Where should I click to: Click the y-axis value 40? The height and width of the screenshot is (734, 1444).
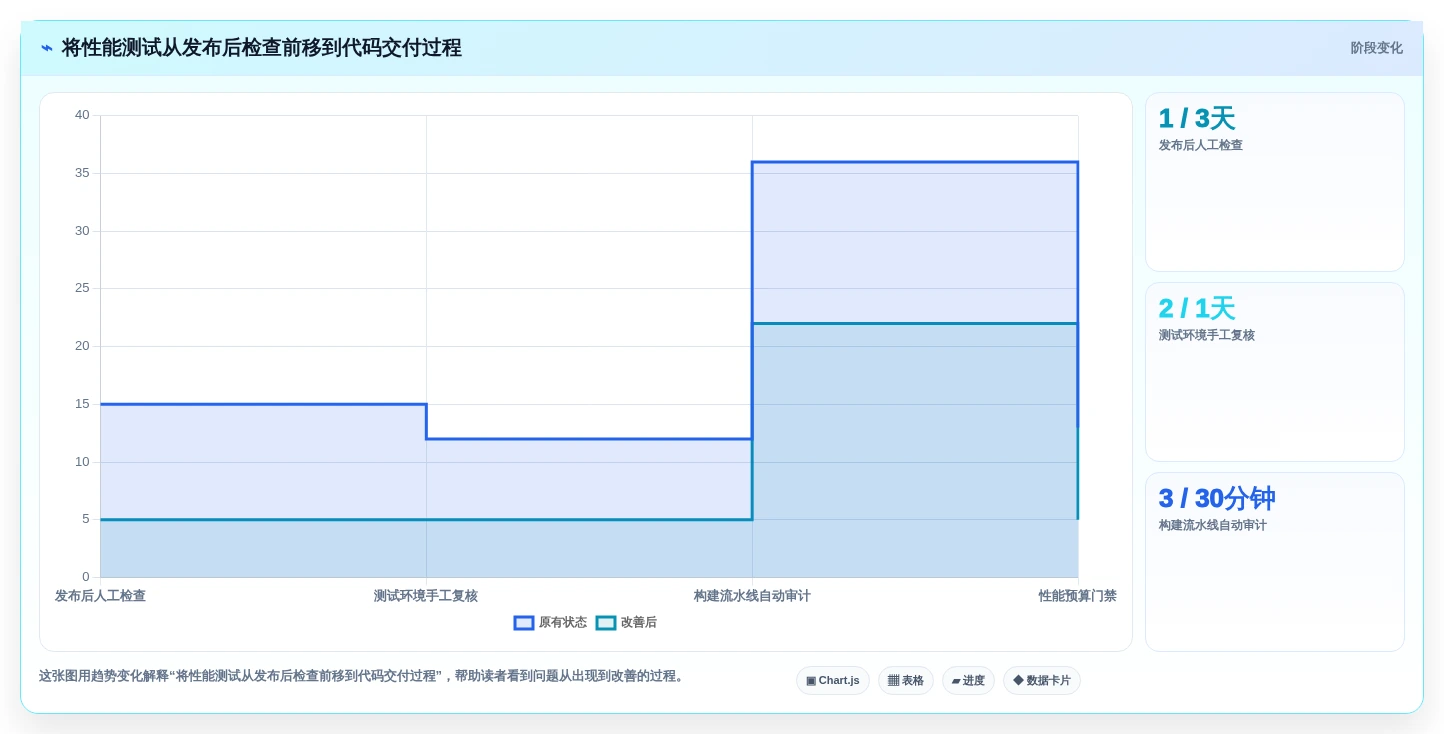pyautogui.click(x=82, y=115)
